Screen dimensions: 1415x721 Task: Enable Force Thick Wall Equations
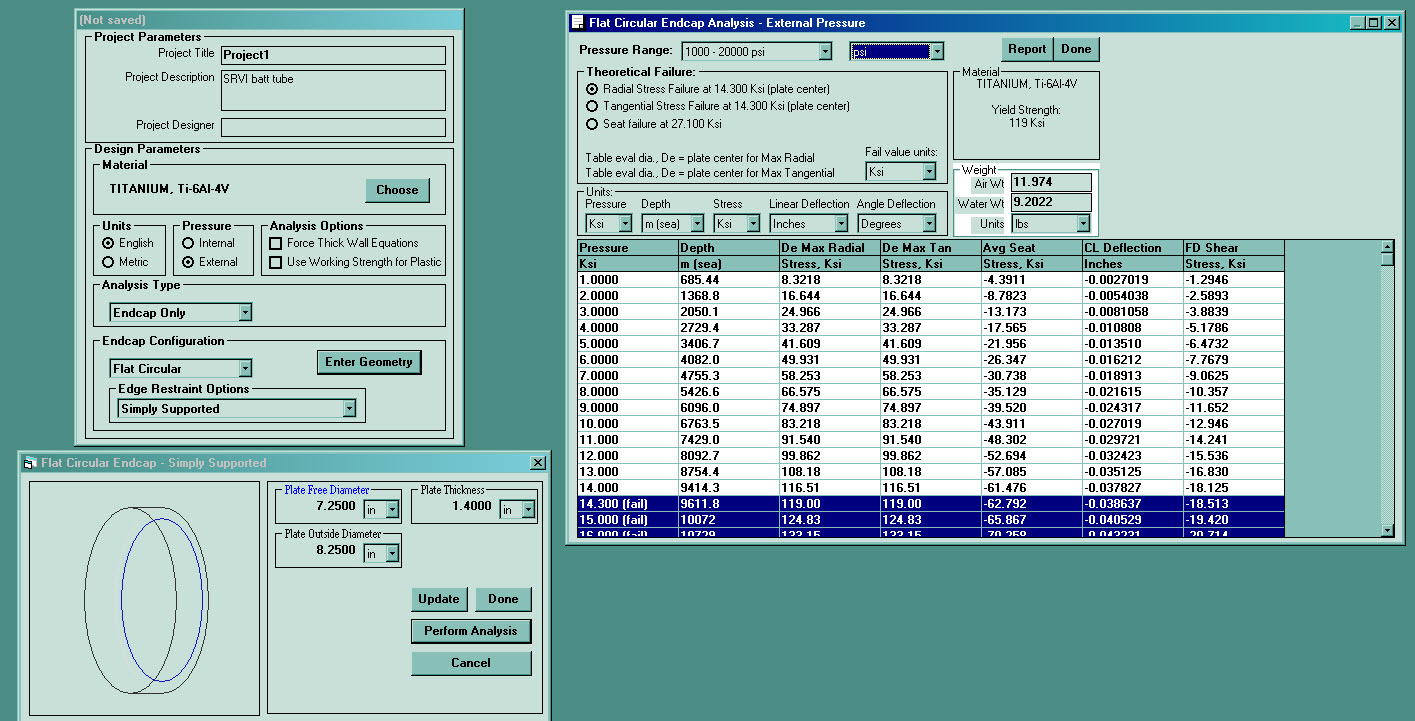(276, 243)
